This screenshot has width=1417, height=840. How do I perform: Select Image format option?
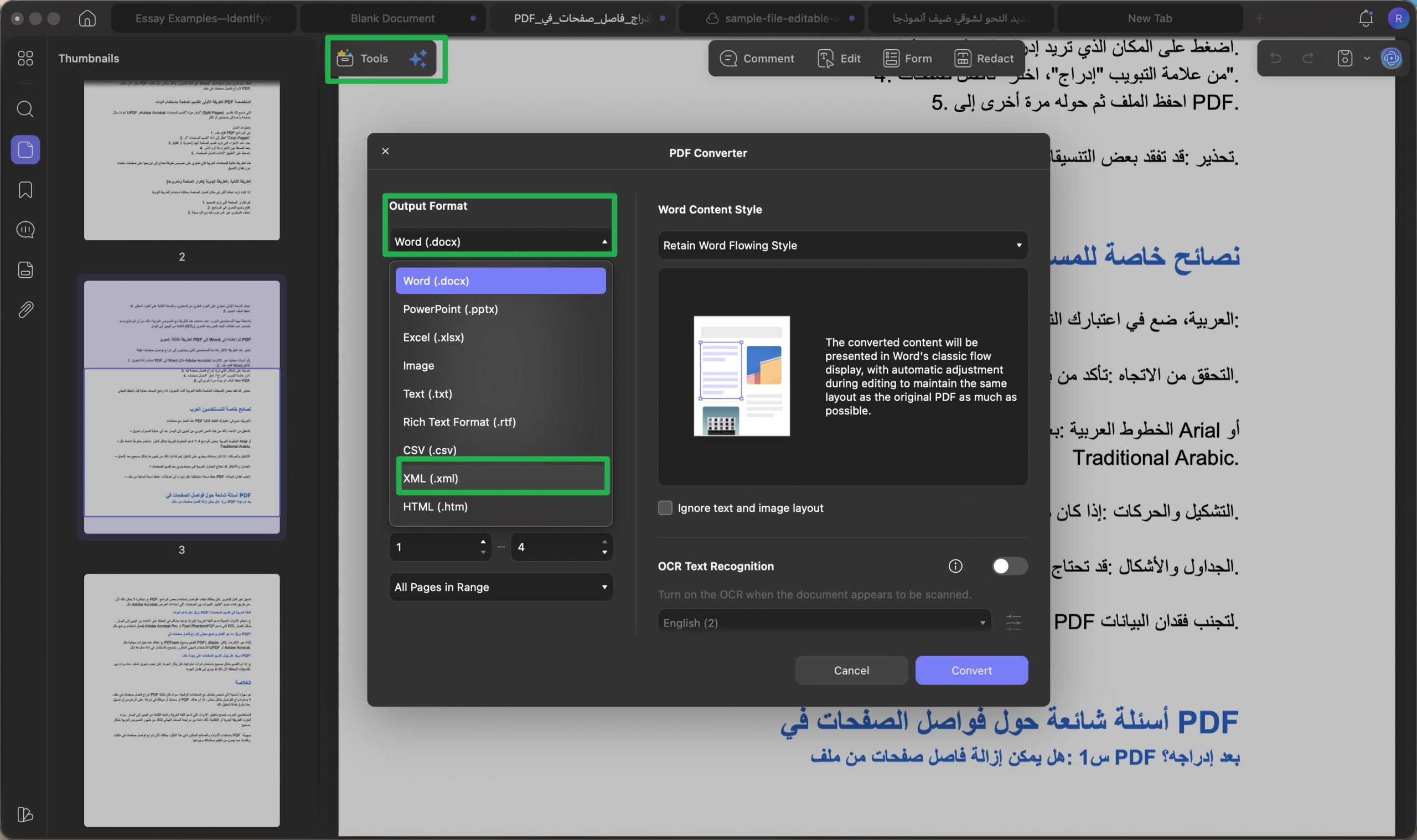501,366
